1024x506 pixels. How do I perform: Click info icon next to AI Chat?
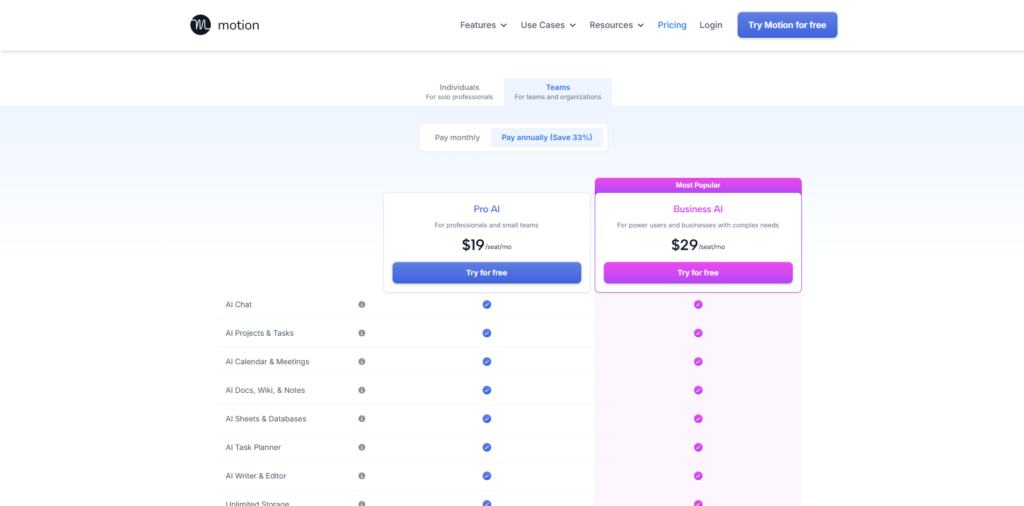362,304
